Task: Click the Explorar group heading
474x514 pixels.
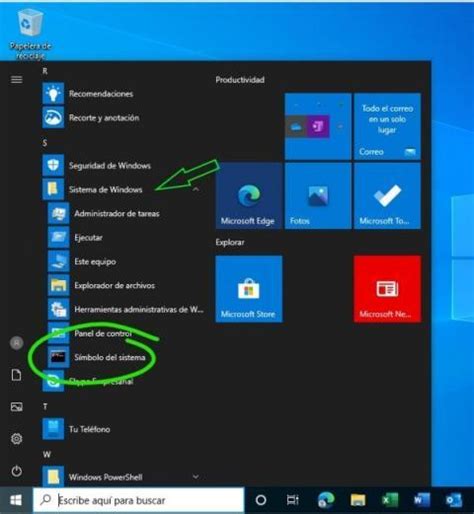Action: [230, 242]
